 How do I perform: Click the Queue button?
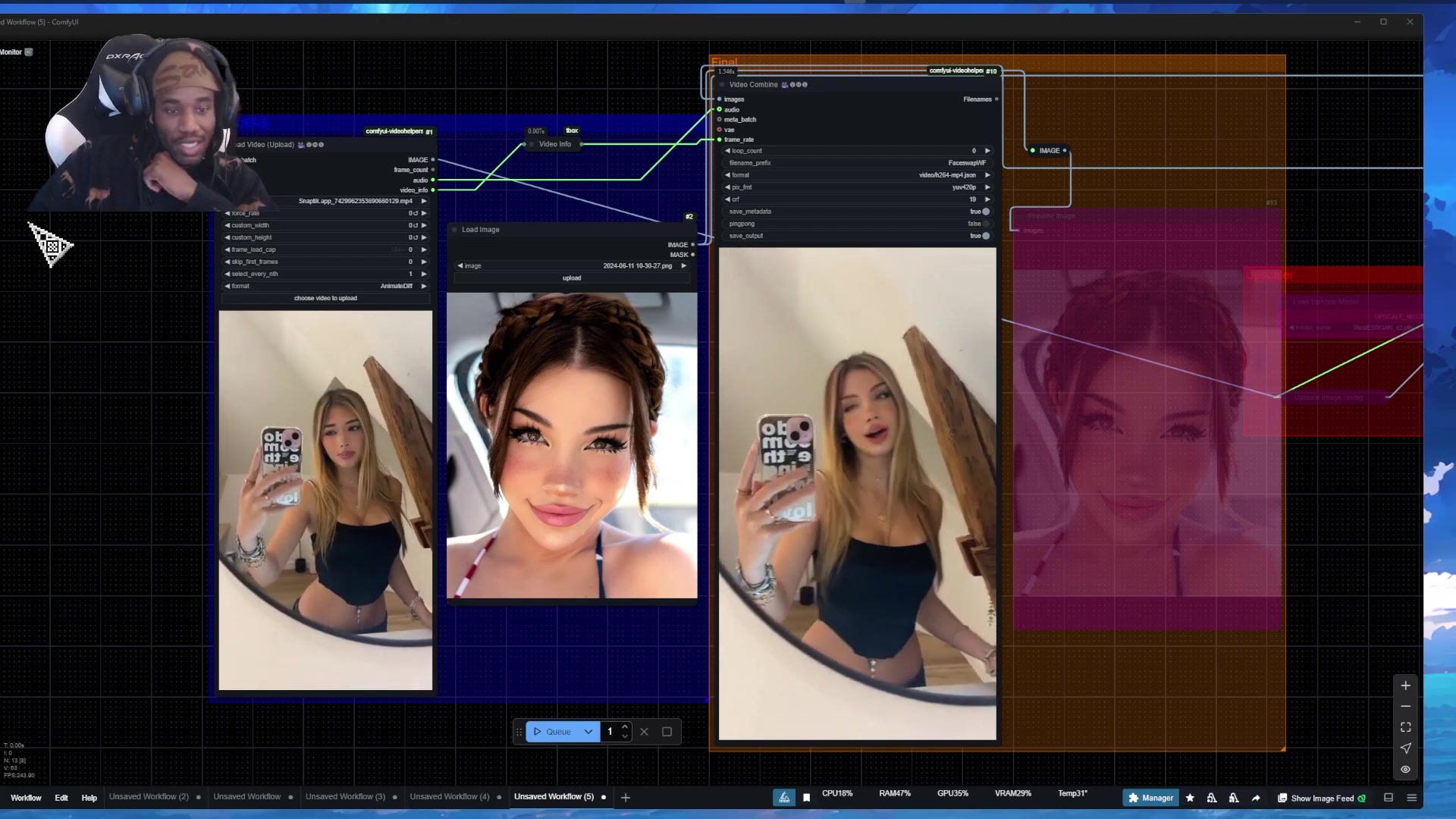point(552,732)
